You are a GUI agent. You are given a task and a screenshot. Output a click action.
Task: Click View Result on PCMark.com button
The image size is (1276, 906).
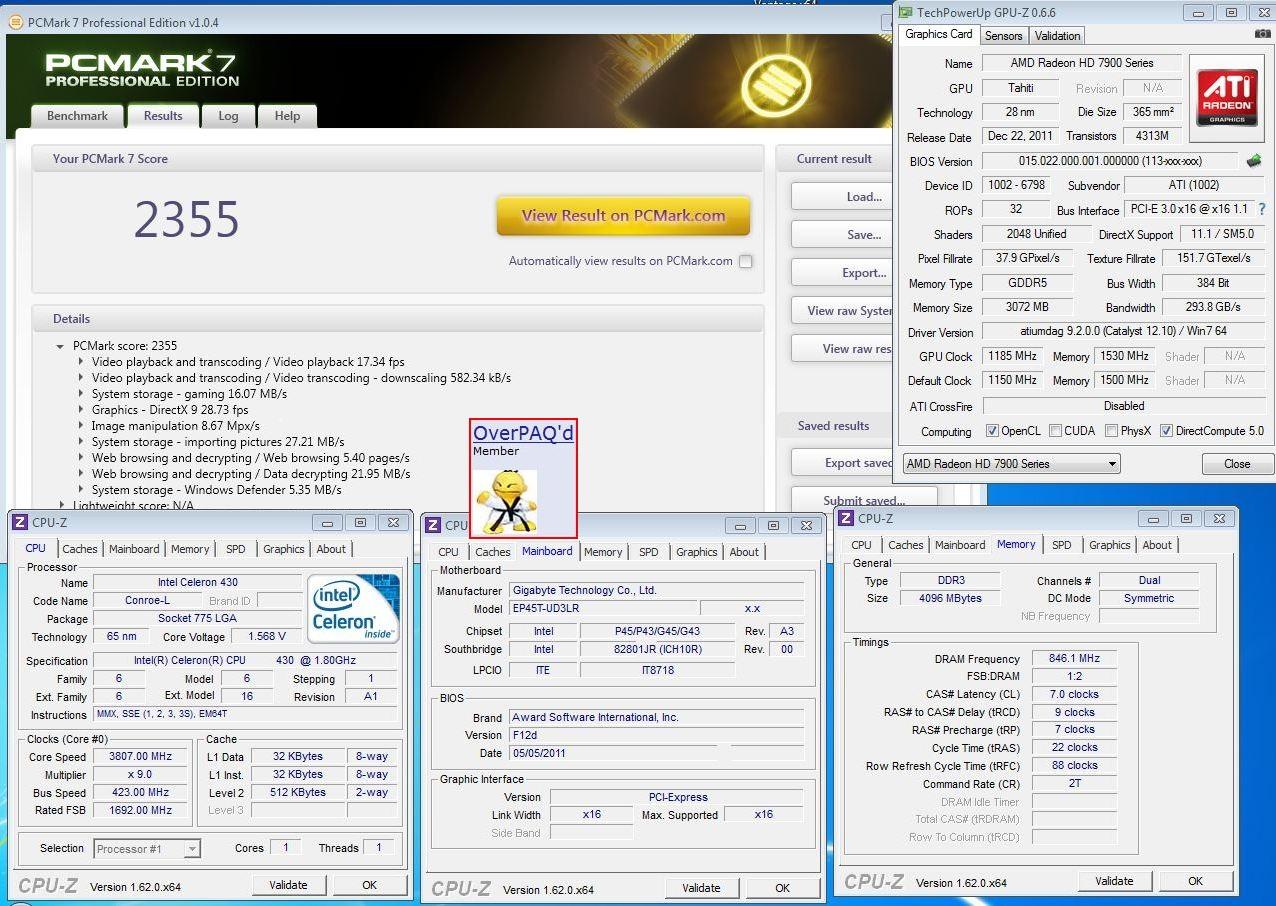click(623, 216)
